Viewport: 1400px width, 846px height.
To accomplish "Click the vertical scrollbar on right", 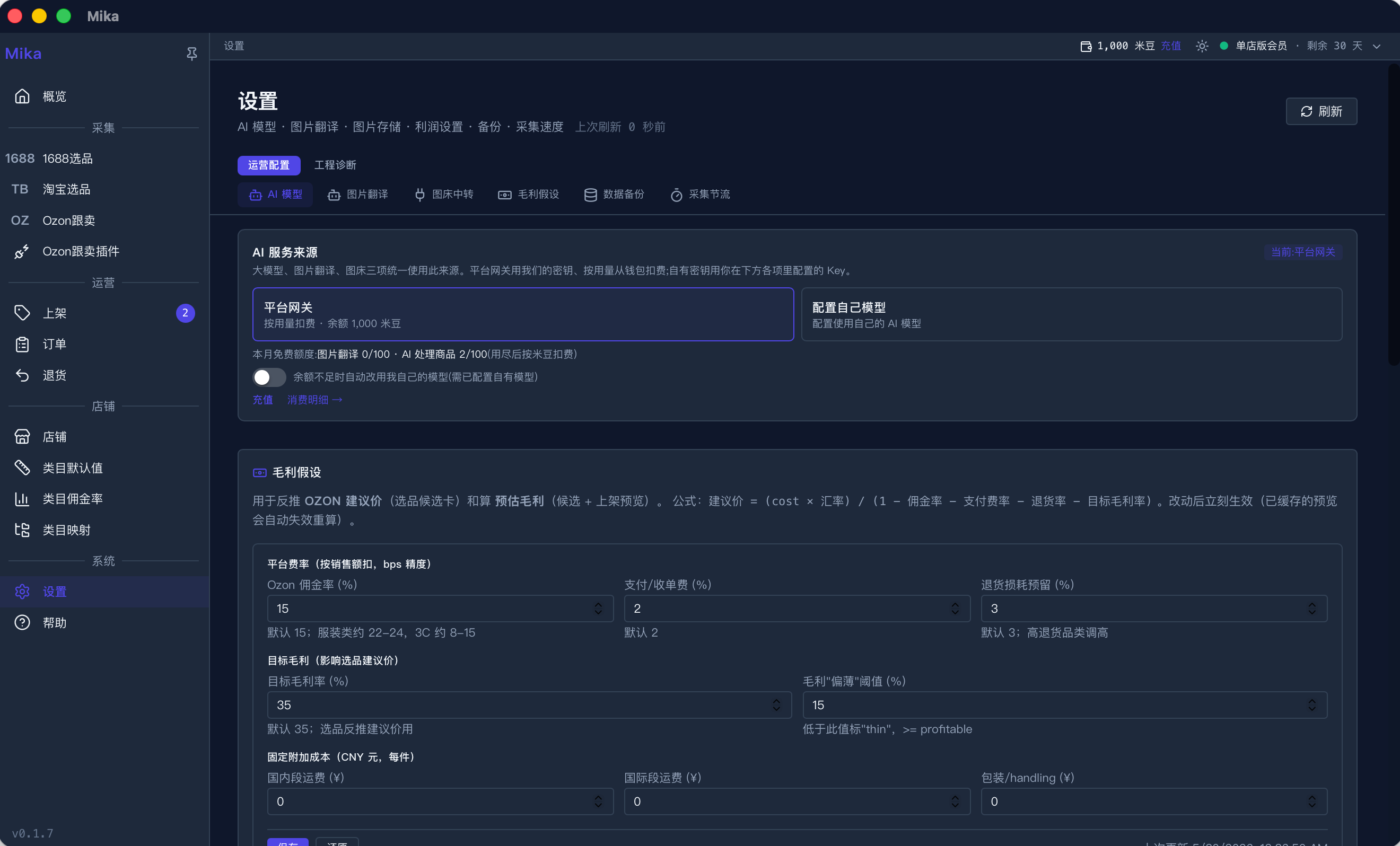I will (1393, 216).
